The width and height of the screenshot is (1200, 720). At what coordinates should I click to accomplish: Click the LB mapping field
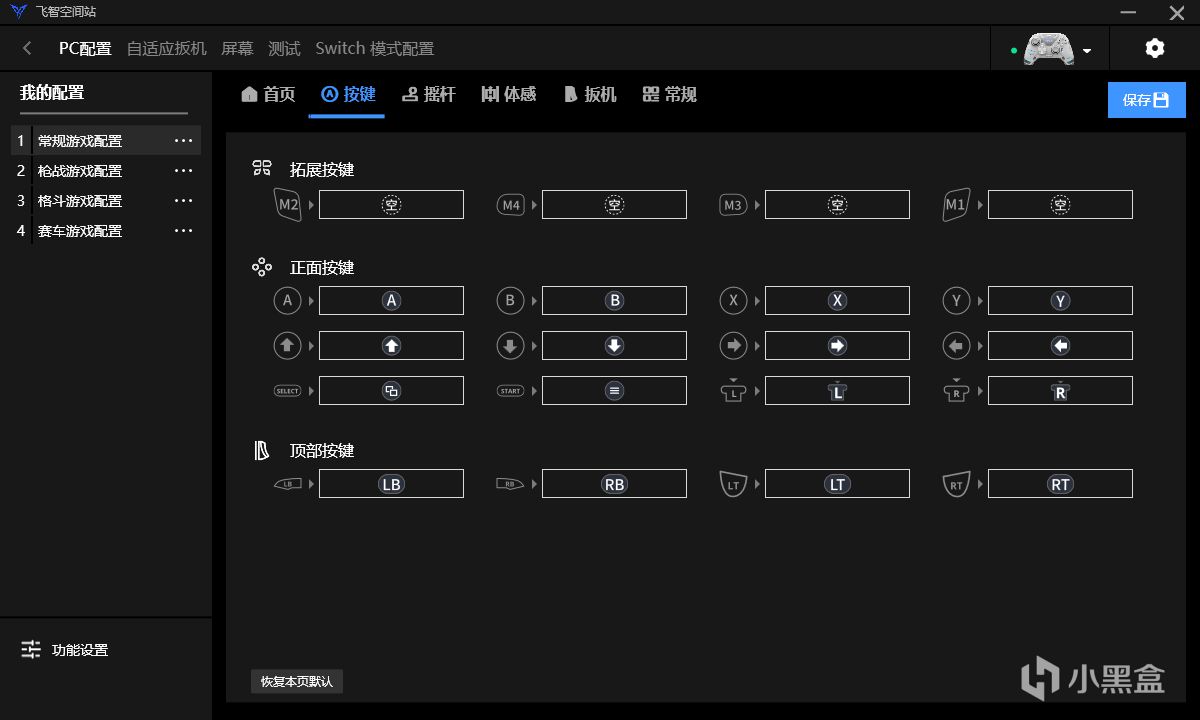[391, 484]
